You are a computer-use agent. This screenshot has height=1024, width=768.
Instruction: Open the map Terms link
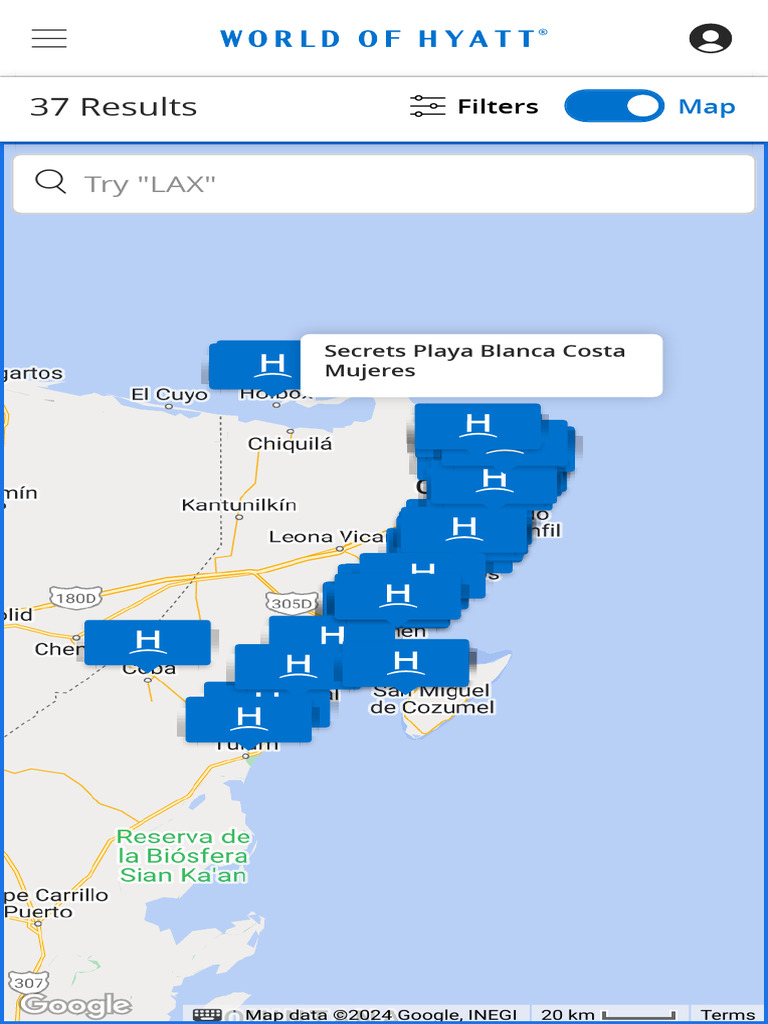click(x=728, y=1016)
